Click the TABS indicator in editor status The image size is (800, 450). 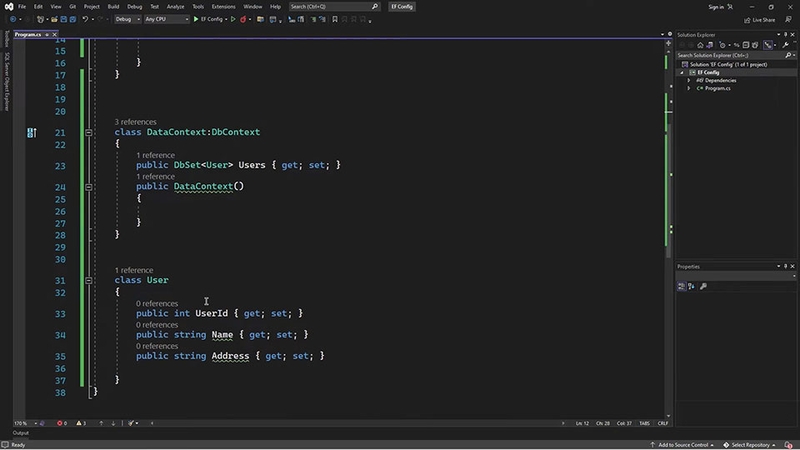(644, 423)
